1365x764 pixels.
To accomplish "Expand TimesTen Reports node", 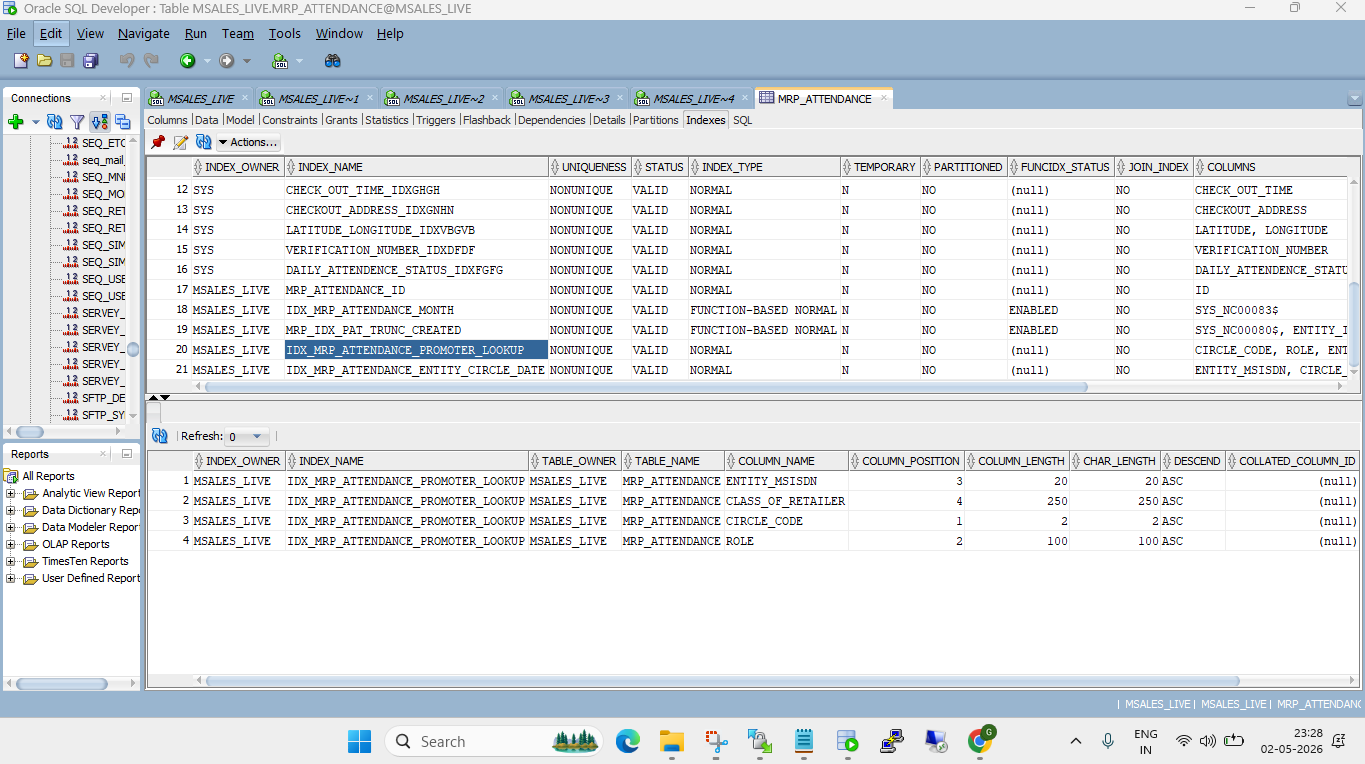I will 10,561.
